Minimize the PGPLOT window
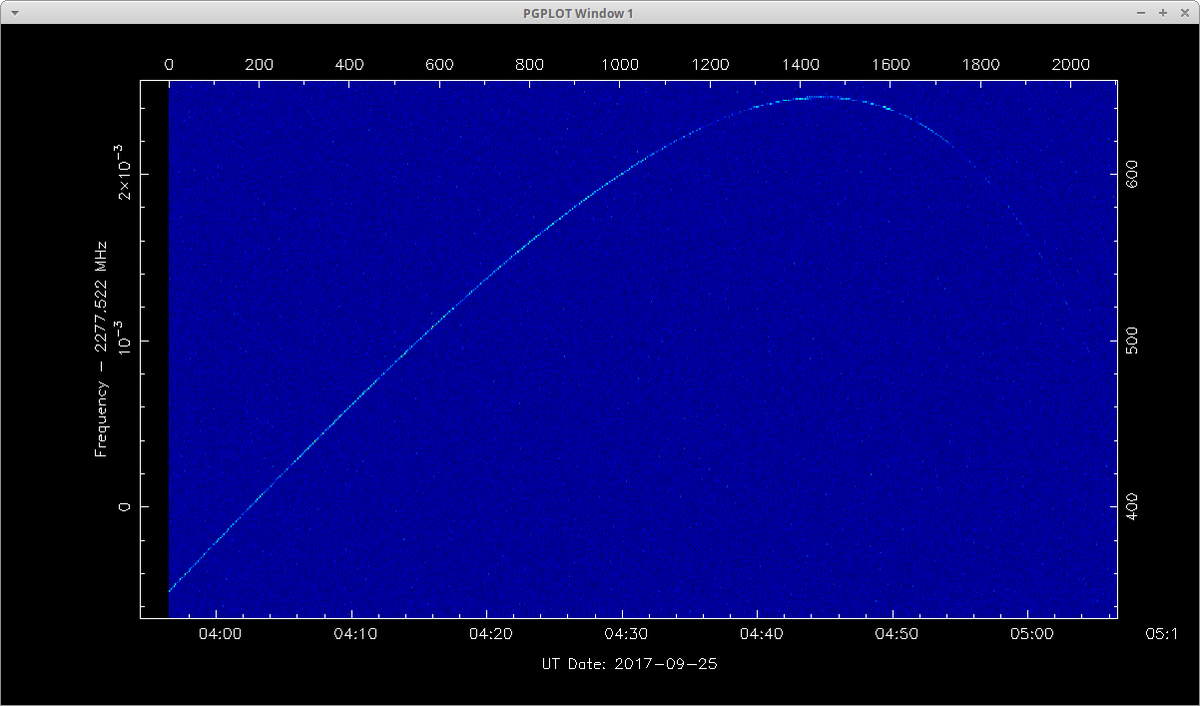Screen dimensions: 1200x706 click(x=1141, y=13)
